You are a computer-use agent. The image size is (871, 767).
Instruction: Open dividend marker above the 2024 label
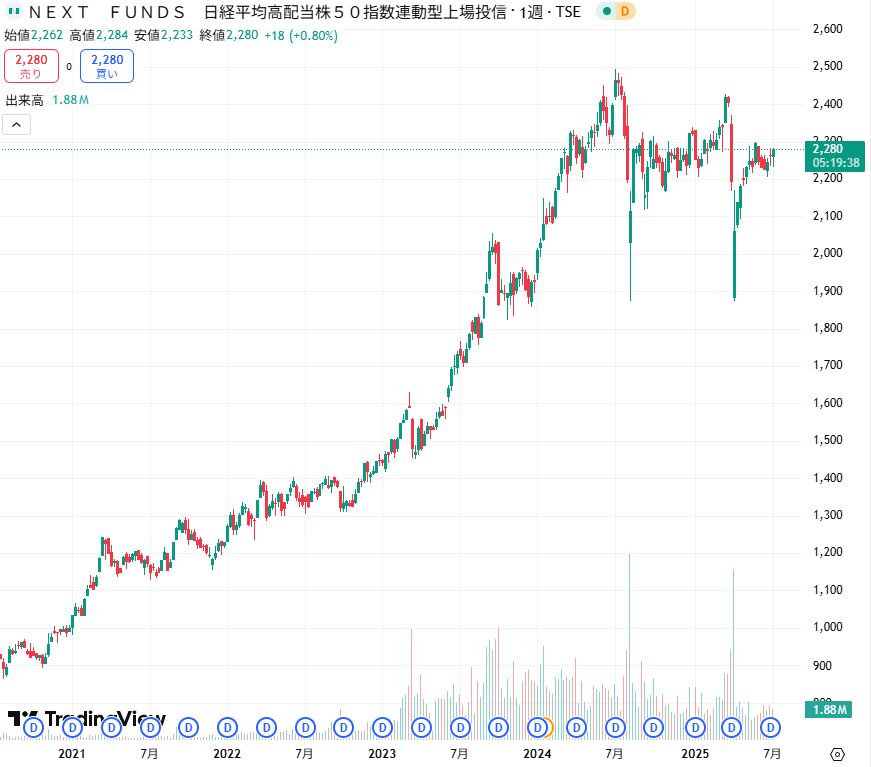point(538,726)
